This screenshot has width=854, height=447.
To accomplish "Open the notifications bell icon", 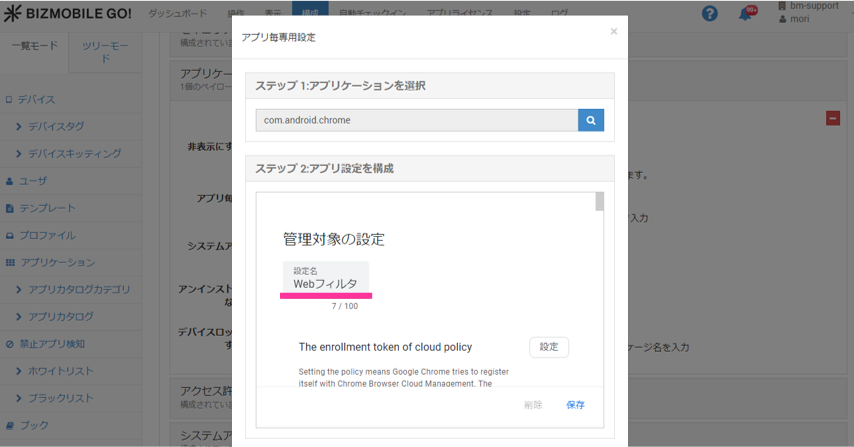I will pyautogui.click(x=745, y=13).
